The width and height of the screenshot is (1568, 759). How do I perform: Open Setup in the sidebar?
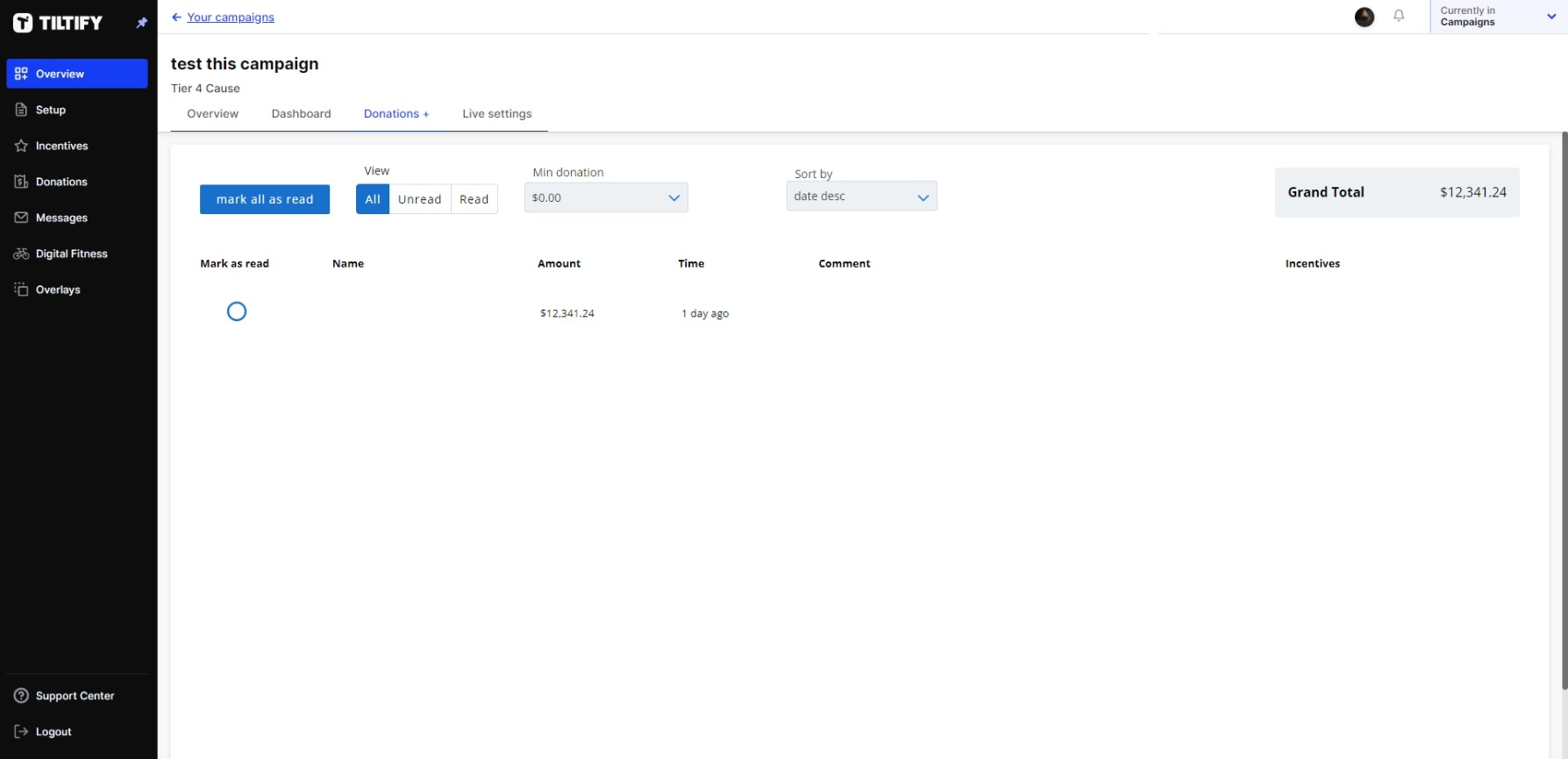pyautogui.click(x=77, y=110)
